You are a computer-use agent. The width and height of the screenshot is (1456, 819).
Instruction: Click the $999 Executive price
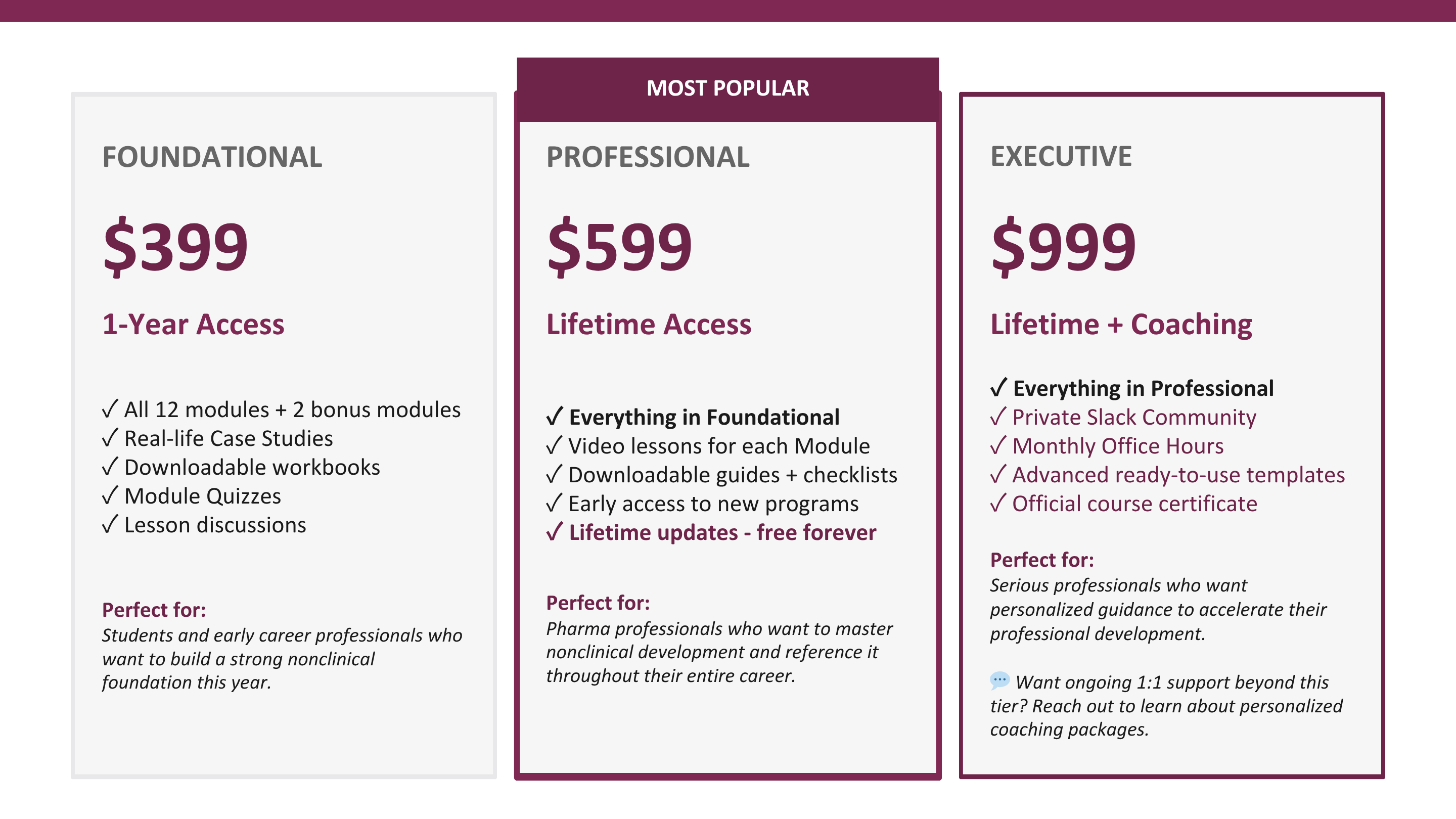point(1063,246)
